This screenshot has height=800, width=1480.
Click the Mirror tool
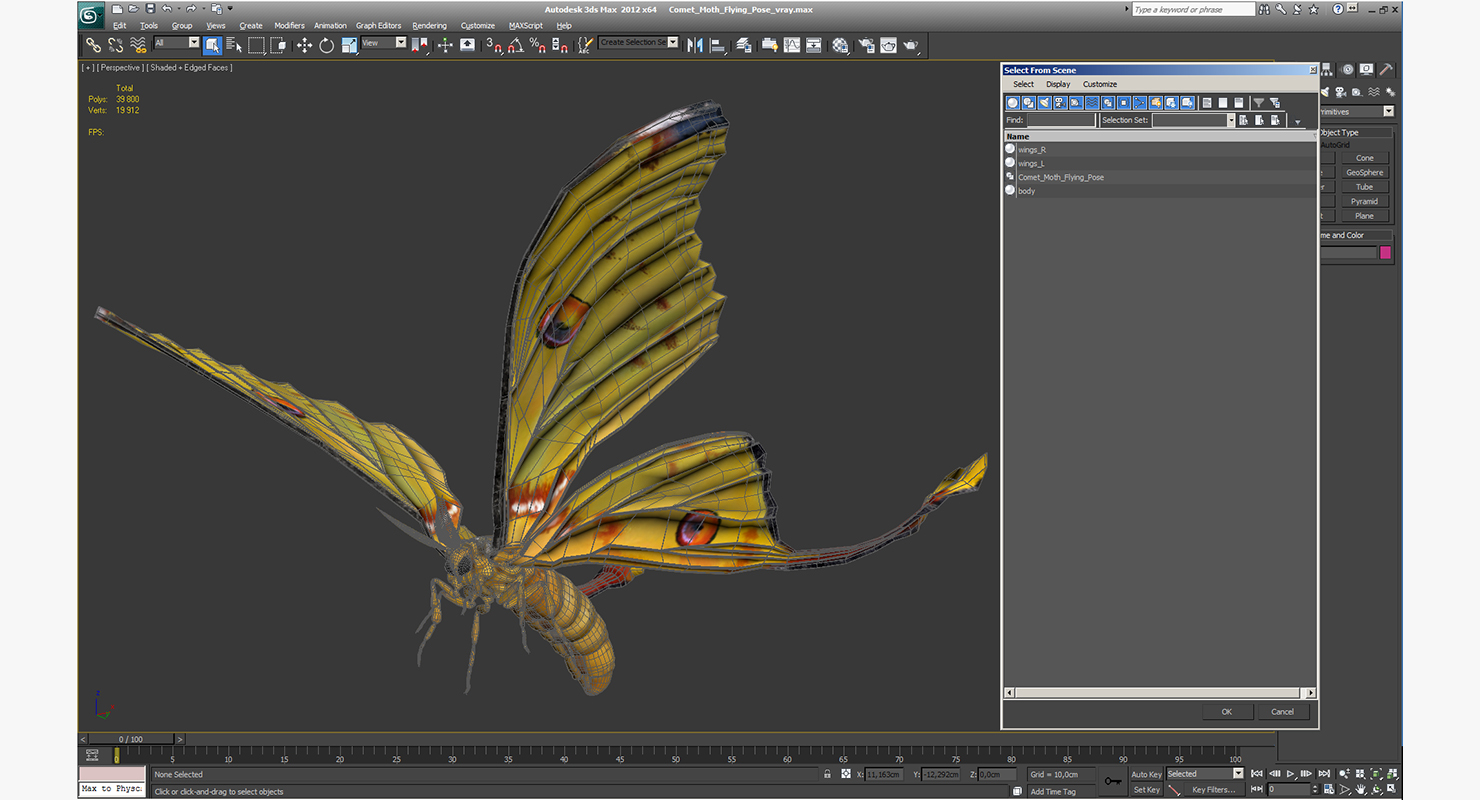tap(695, 45)
